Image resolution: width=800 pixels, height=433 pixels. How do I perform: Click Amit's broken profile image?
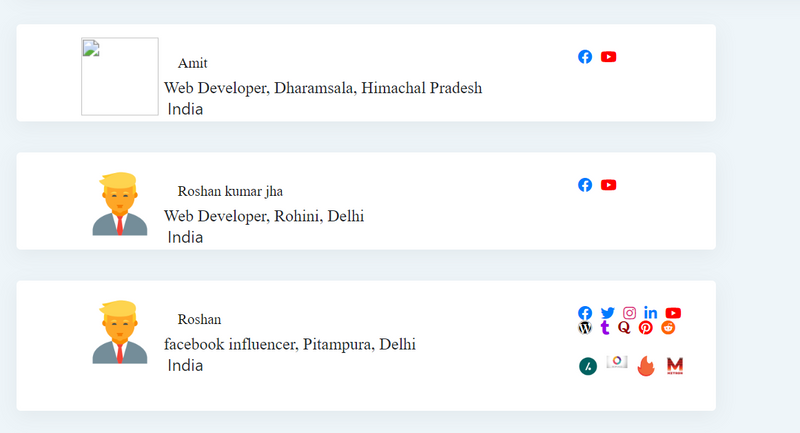coord(120,77)
